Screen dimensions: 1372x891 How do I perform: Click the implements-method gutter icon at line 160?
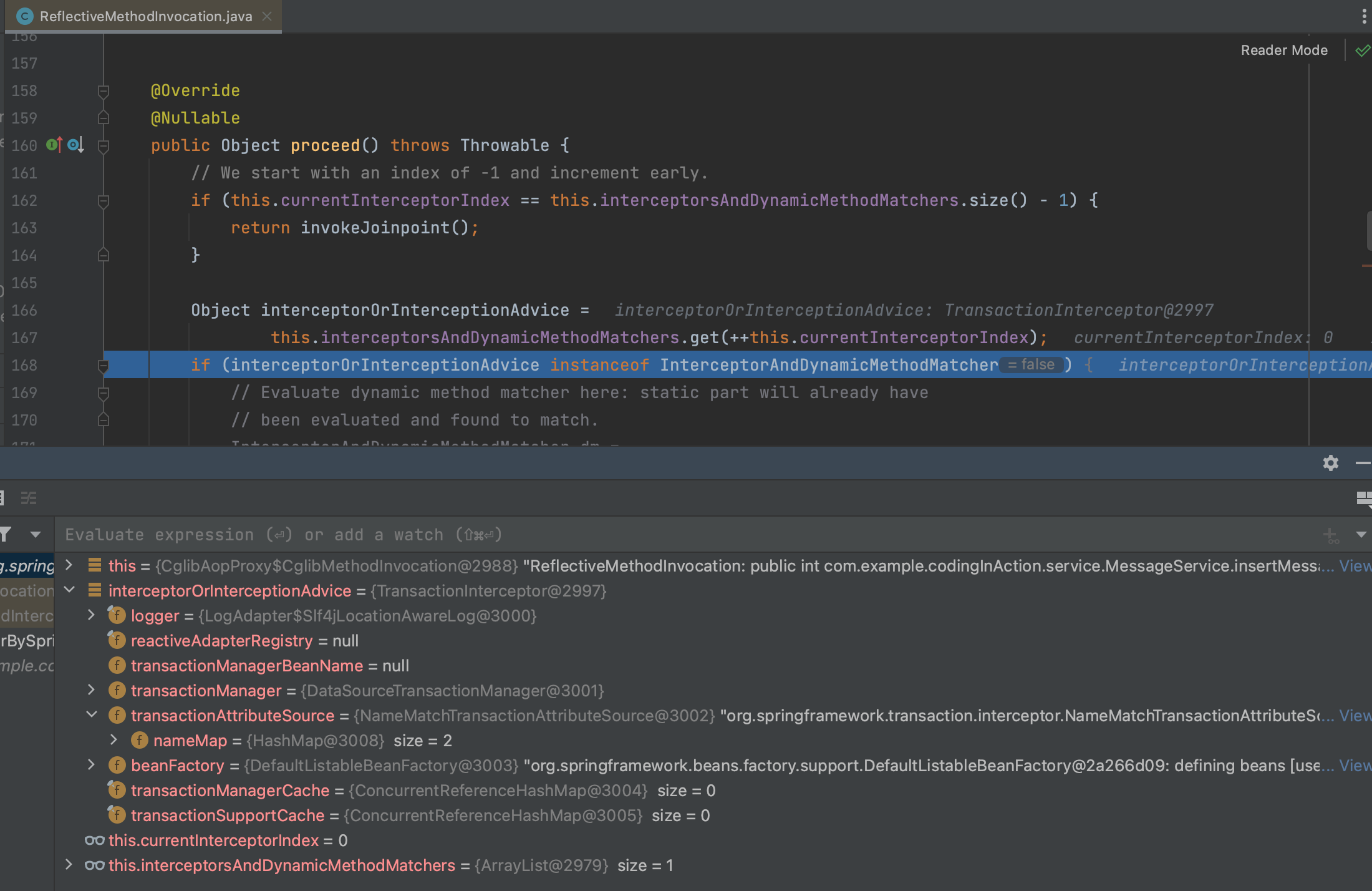(x=54, y=145)
